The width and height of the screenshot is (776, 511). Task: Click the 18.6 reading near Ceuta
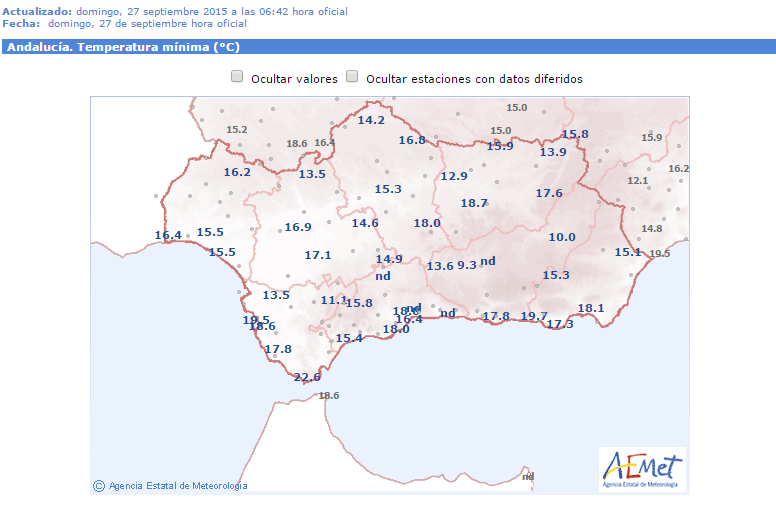(x=329, y=396)
